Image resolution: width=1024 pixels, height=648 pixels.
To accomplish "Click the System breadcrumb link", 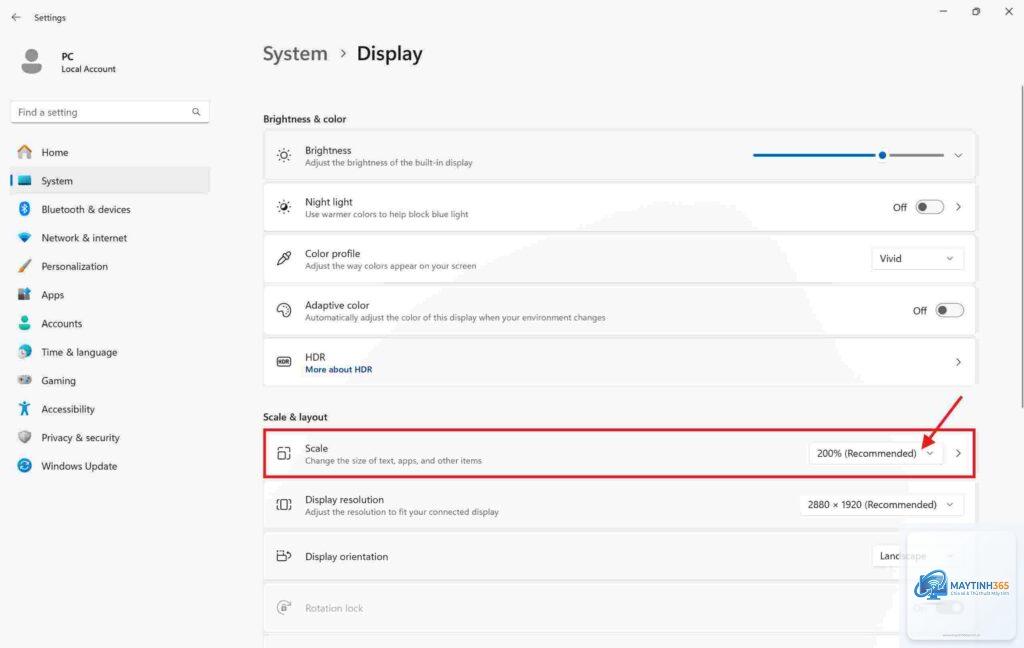I will coord(295,54).
